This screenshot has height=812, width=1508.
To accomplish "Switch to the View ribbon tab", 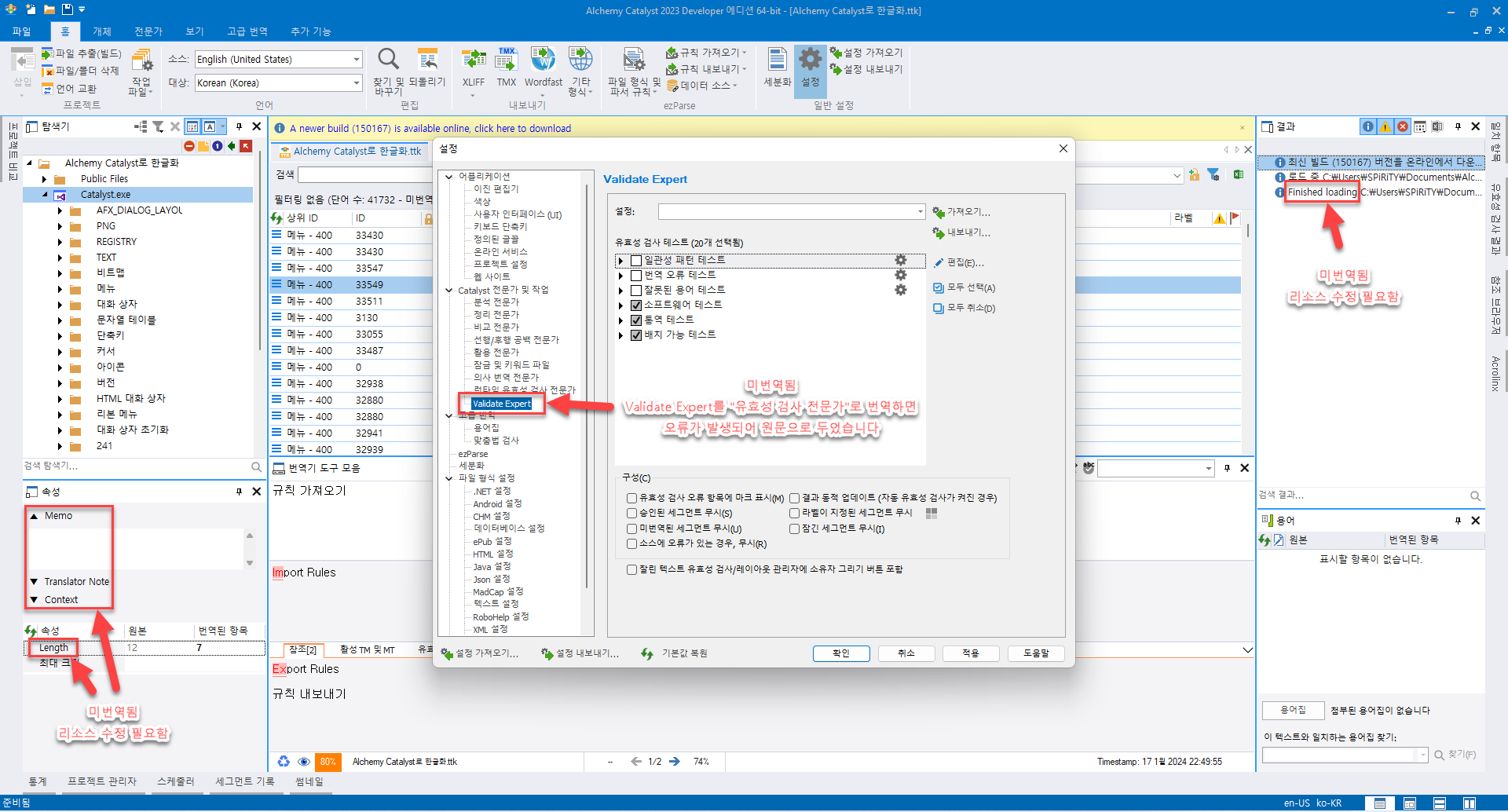I will point(195,31).
